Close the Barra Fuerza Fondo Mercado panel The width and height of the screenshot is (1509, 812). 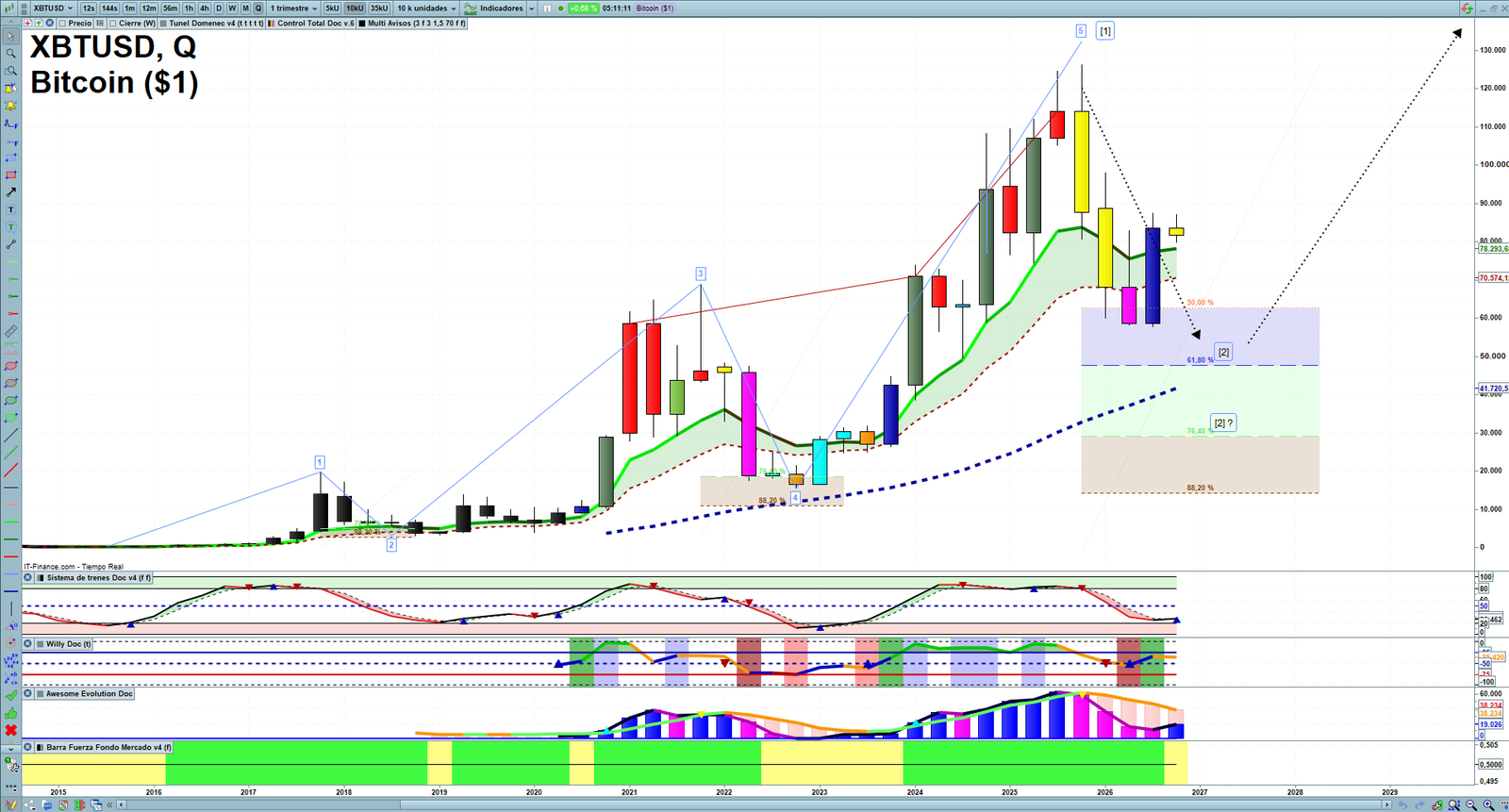(x=28, y=748)
